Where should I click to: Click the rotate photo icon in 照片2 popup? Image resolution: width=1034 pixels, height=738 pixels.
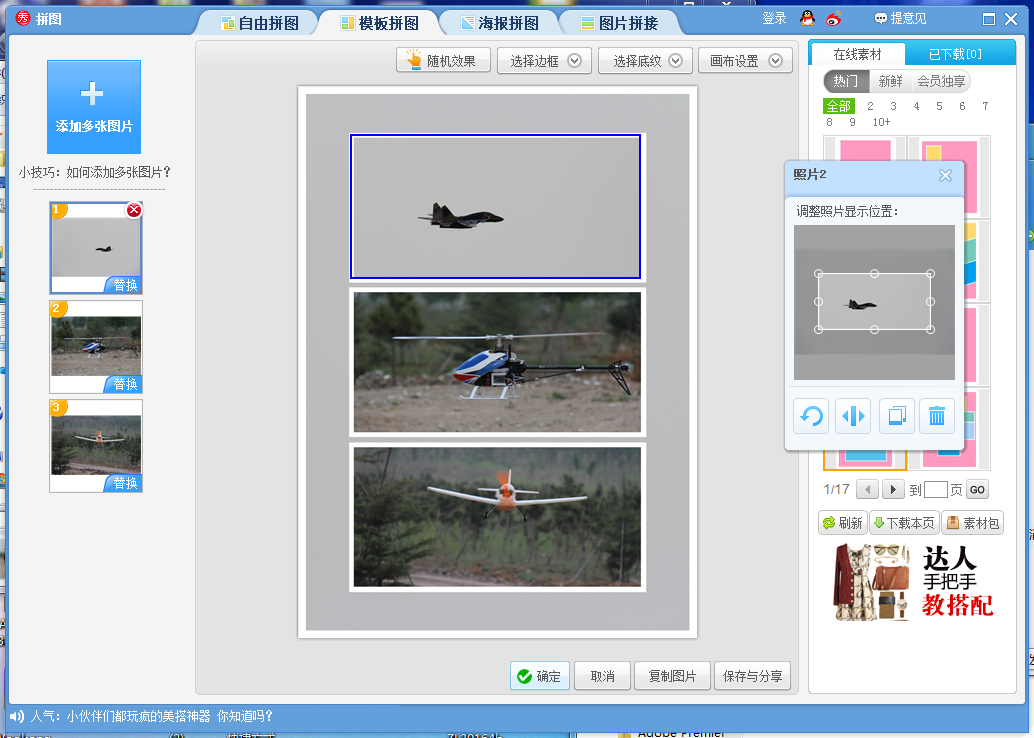tap(810, 416)
